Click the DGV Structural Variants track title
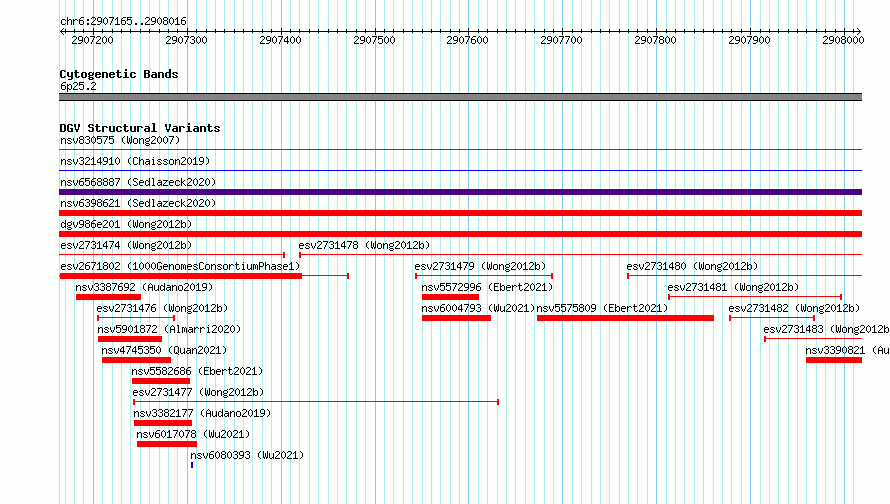Screen dimensions: 890x504 click(x=140, y=128)
